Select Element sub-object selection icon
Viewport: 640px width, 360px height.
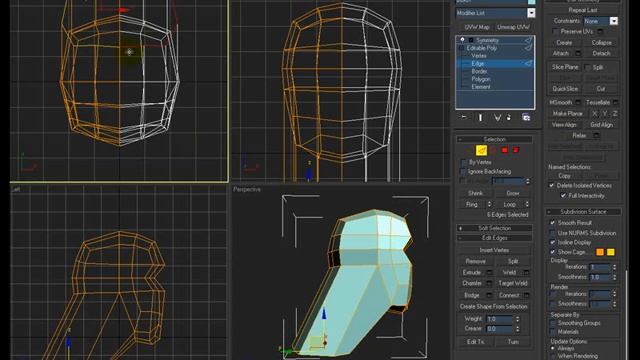coord(516,151)
